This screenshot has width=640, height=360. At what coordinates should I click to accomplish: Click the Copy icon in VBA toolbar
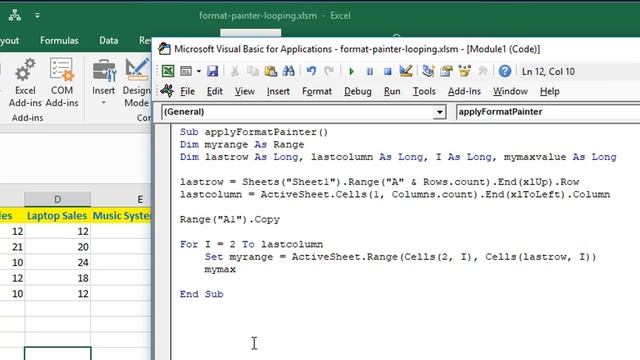[x=253, y=71]
